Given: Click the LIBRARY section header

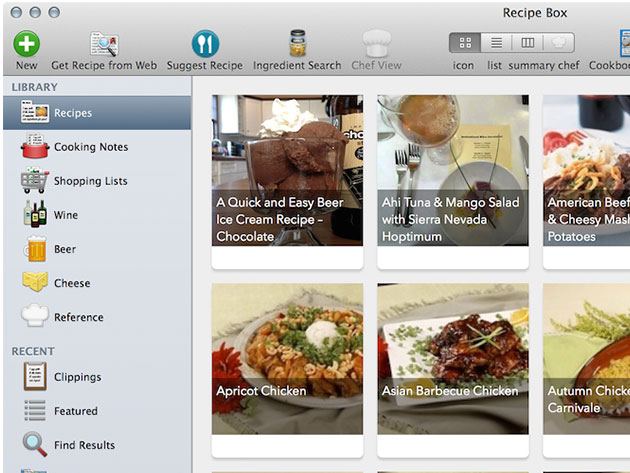Looking at the screenshot, I should tap(35, 87).
